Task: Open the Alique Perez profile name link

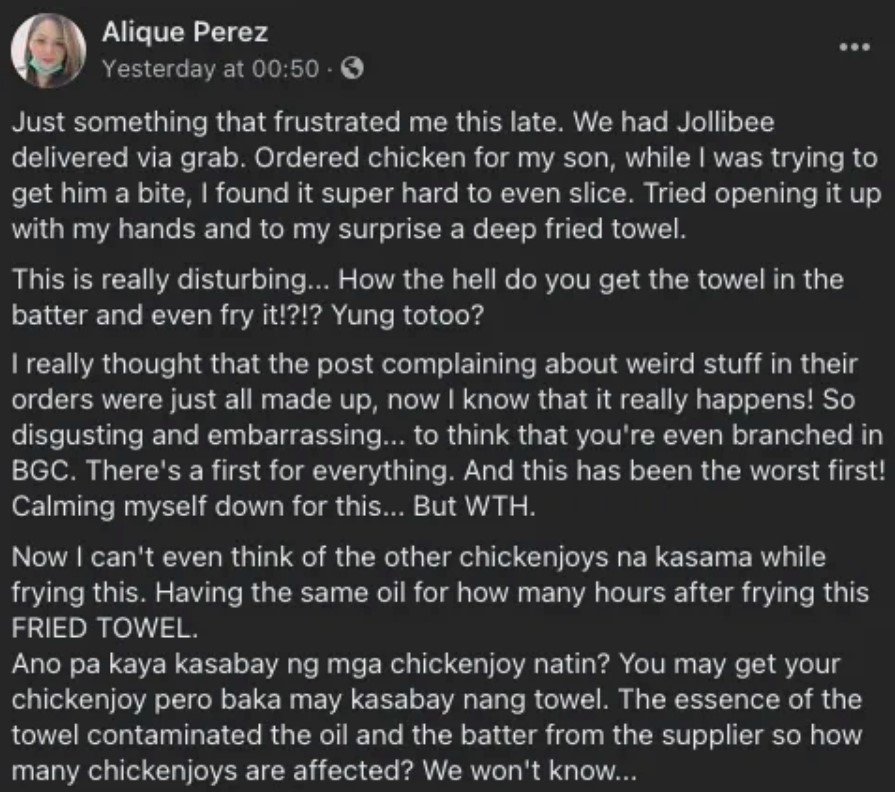Action: click(185, 32)
